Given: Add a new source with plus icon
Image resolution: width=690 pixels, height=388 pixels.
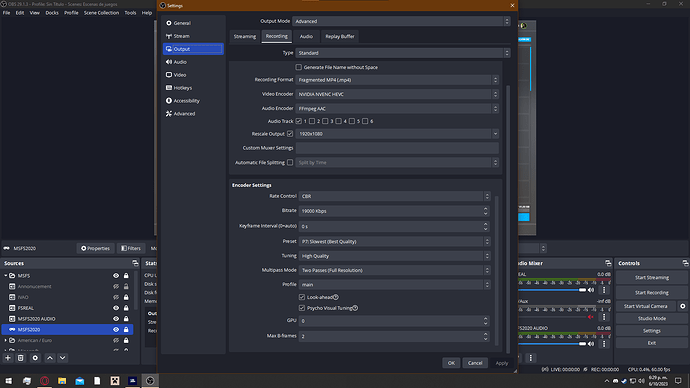Looking at the screenshot, I should click(8, 358).
